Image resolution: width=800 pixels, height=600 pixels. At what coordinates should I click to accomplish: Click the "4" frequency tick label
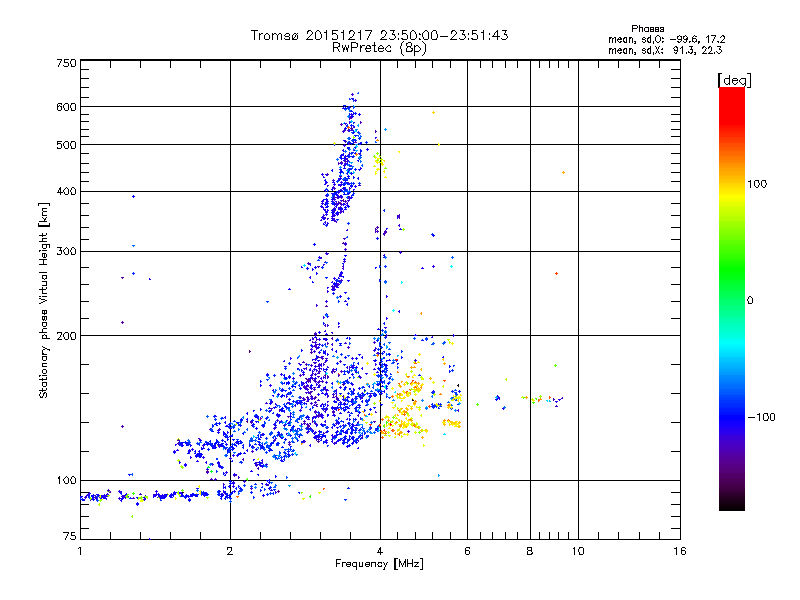pyautogui.click(x=380, y=551)
